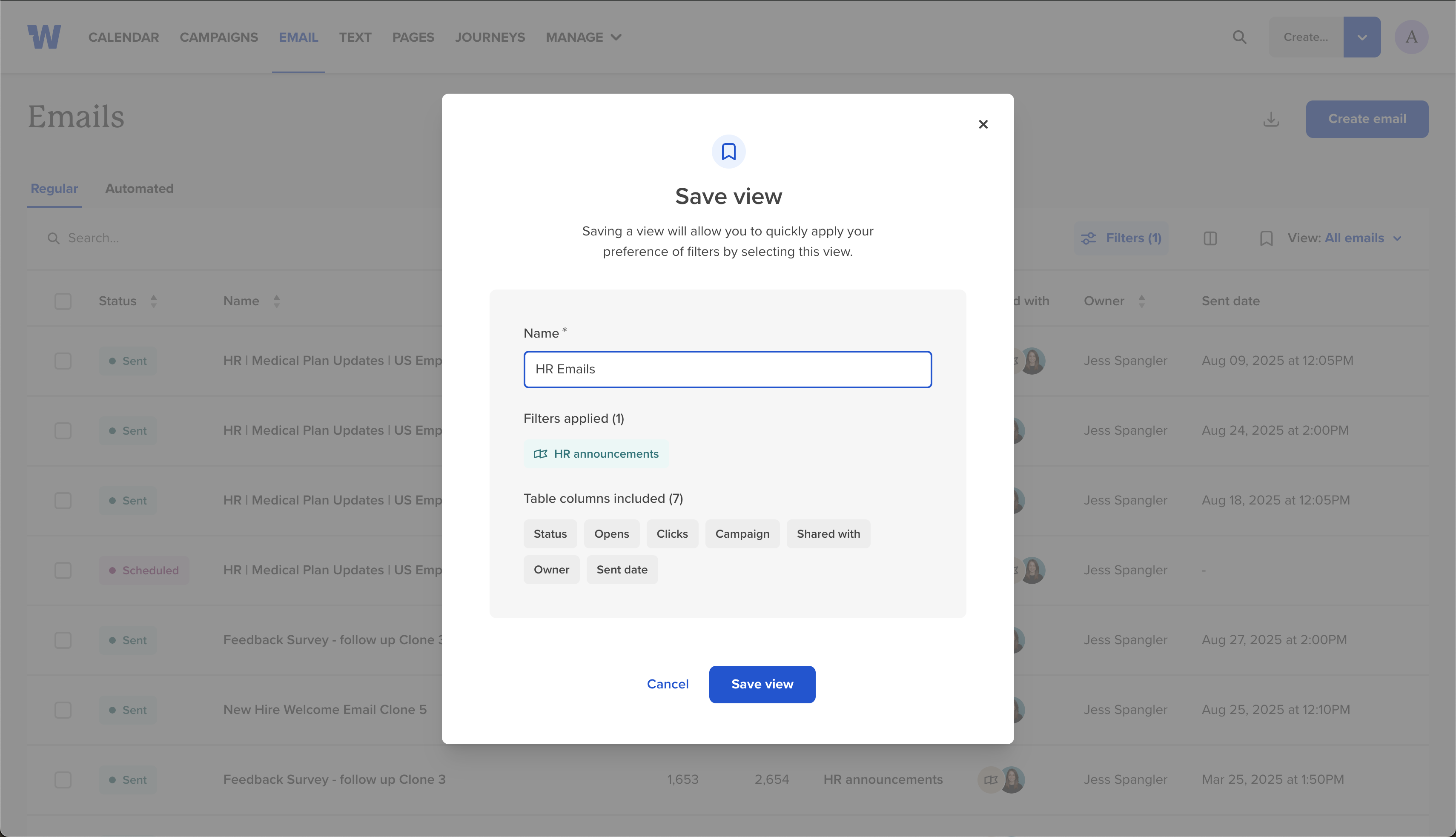The image size is (1456, 837).
Task: Click the column layout split icon
Action: [1210, 238]
